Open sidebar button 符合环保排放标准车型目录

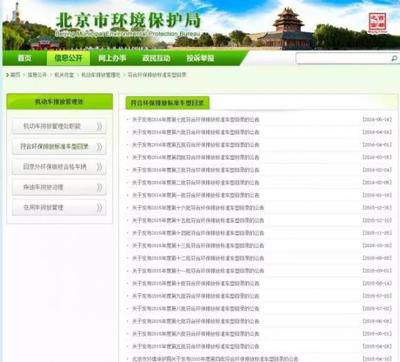coord(59,146)
